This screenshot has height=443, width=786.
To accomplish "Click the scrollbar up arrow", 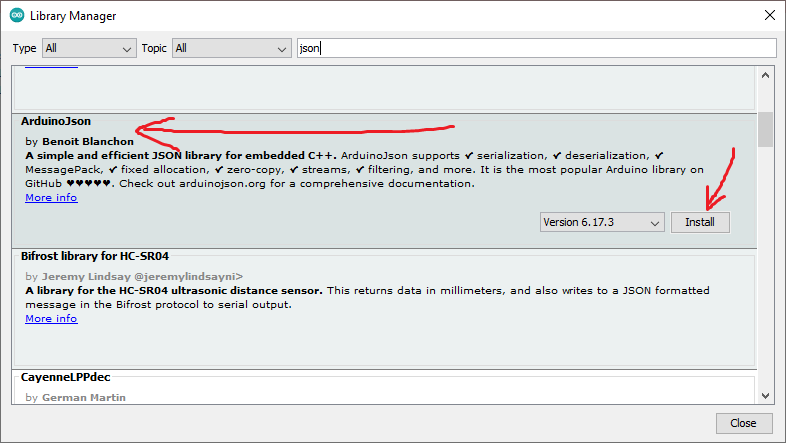I will 765,75.
